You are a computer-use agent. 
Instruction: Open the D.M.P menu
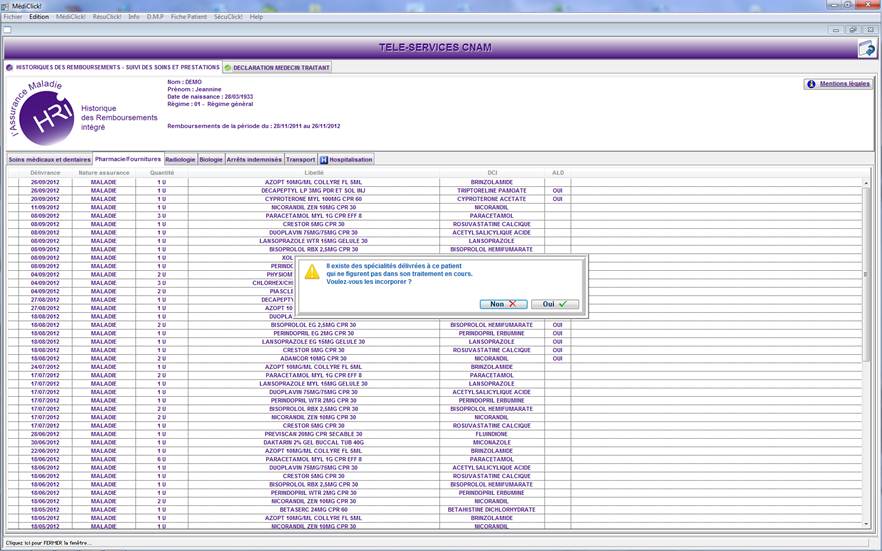point(155,17)
